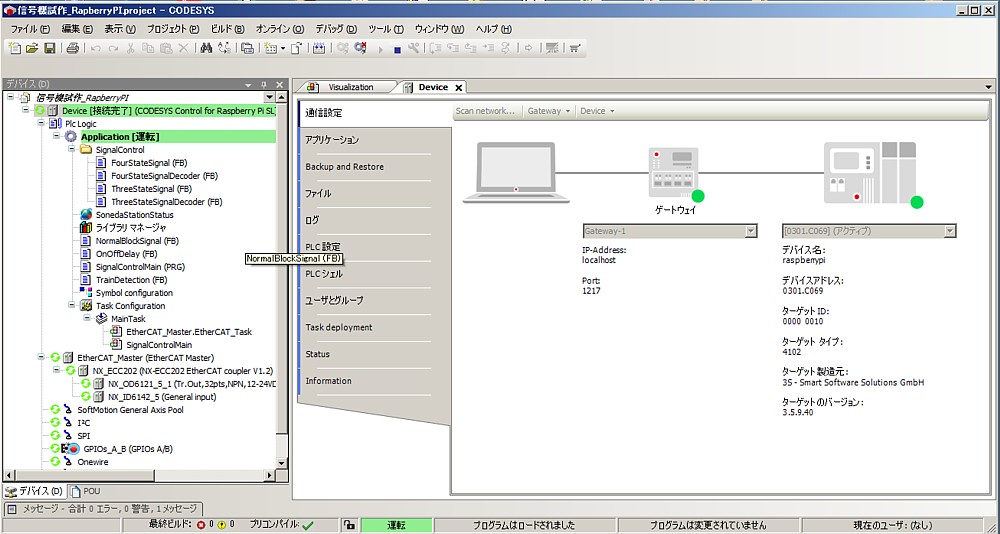Collapse the Plc Logic tree node
The height and width of the screenshot is (534, 1000).
41,123
